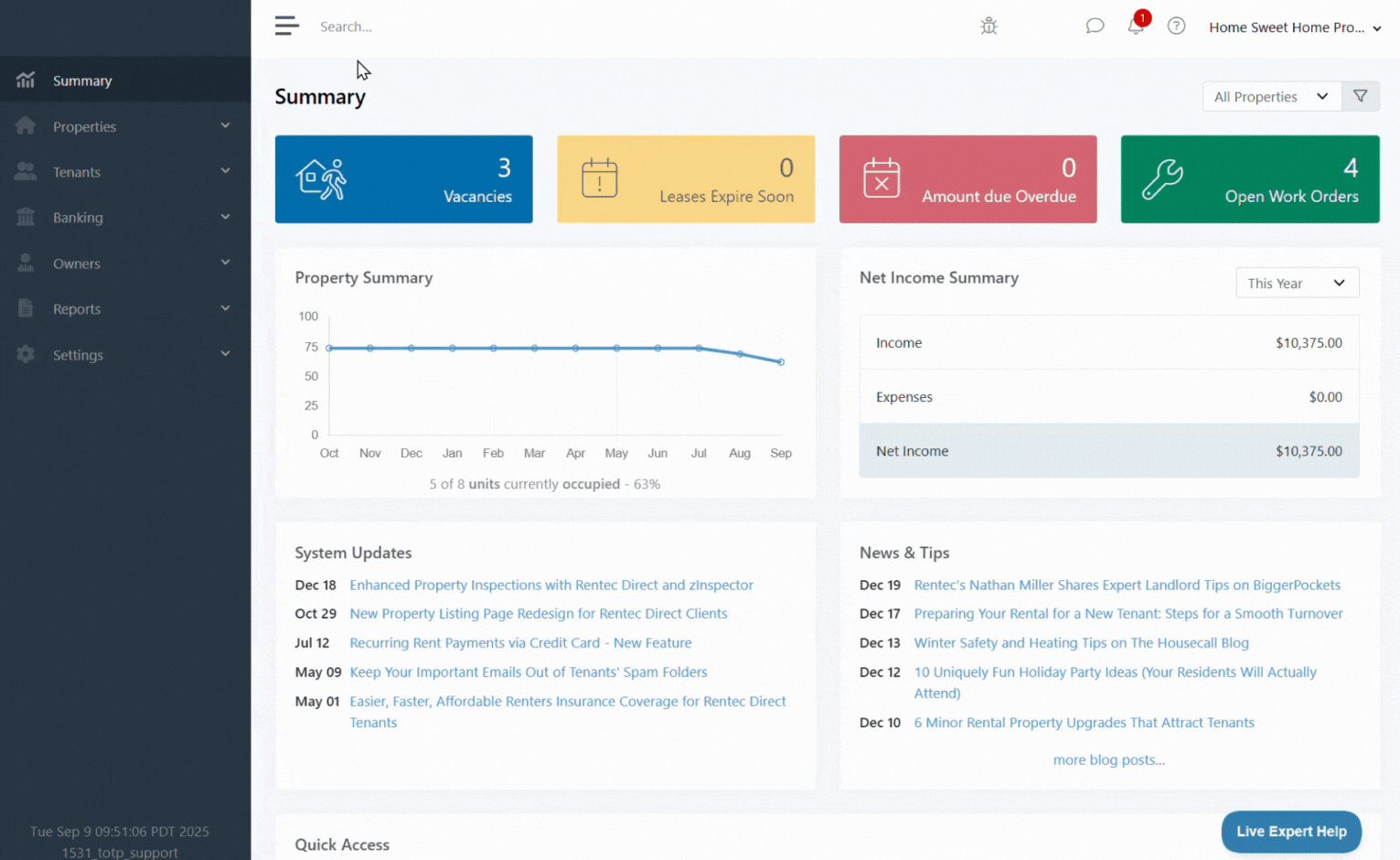Click the Open Work Orders wrench icon
1400x860 pixels.
(1162, 179)
